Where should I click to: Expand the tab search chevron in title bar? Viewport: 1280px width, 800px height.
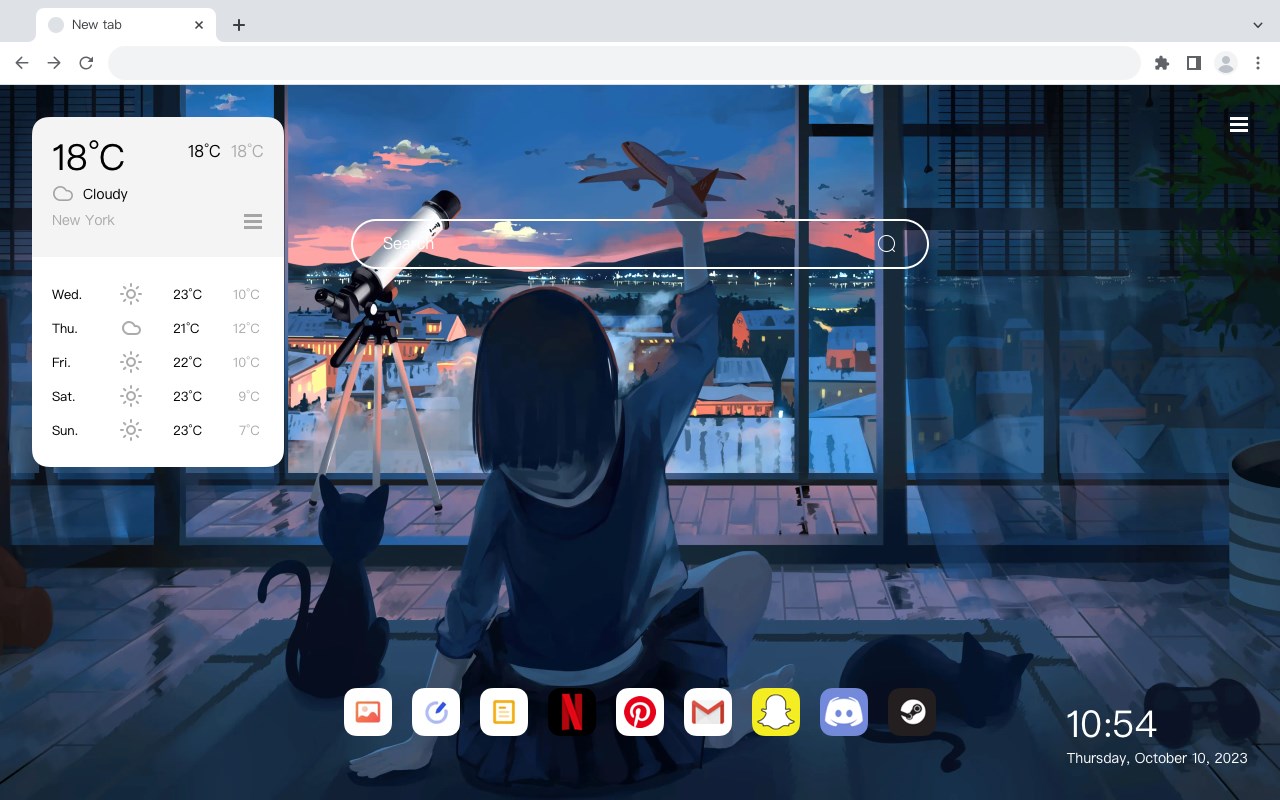[1257, 25]
